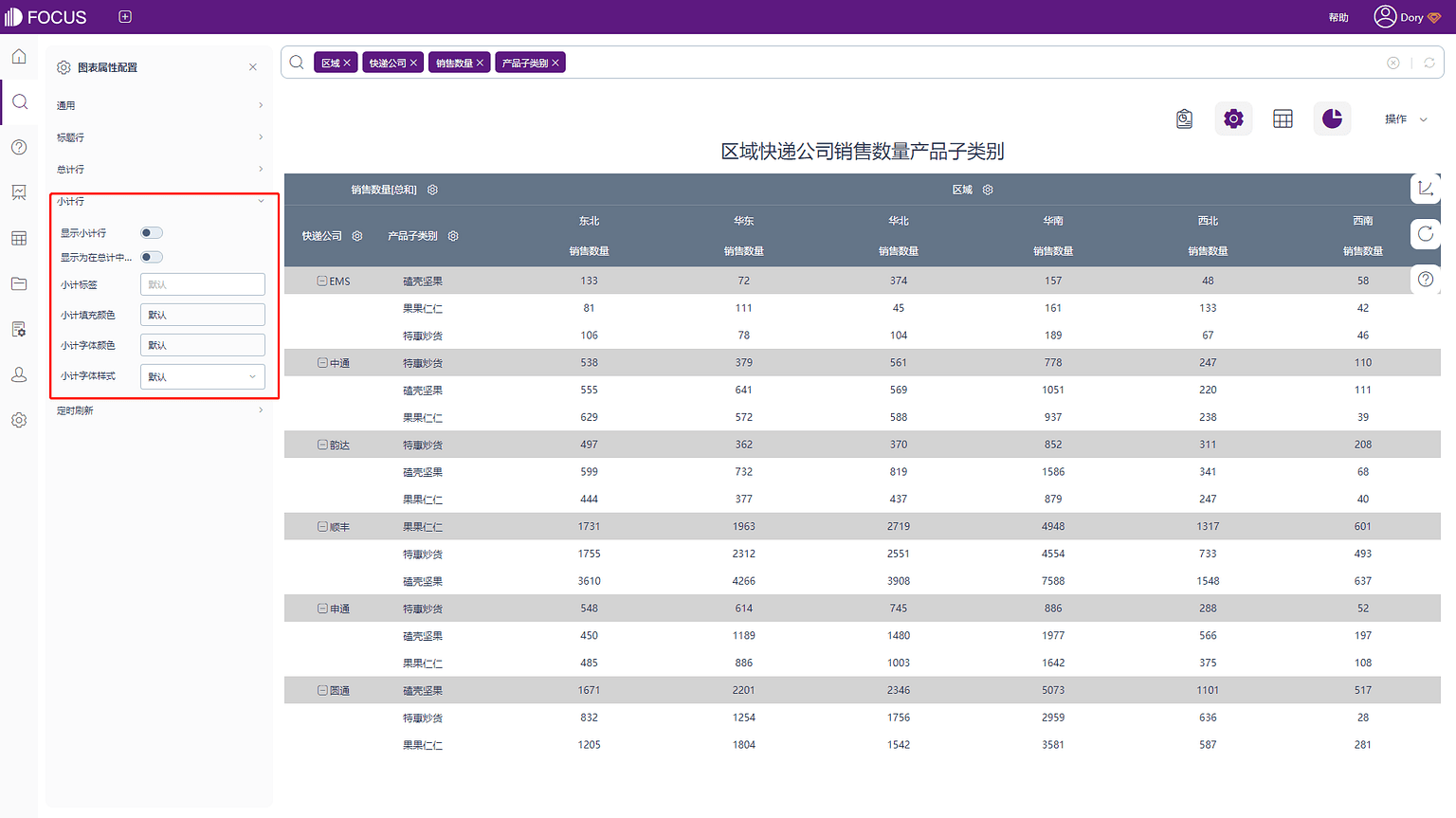The image size is (1456, 818).
Task: Collapse the 小计行 section
Action: click(159, 201)
